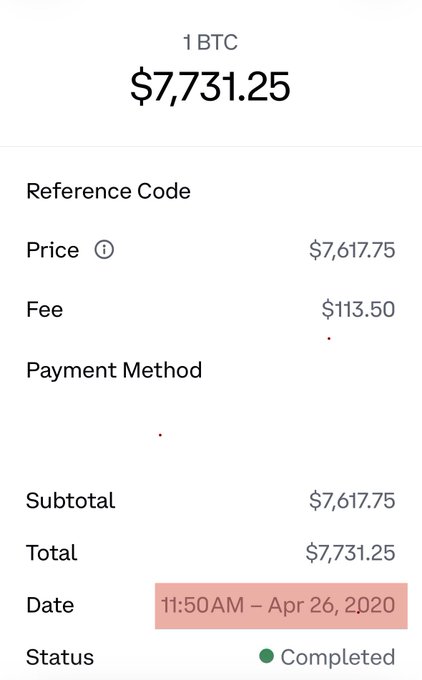Click the Payment Method row
Viewport: 422px width, 680px height.
coord(211,370)
